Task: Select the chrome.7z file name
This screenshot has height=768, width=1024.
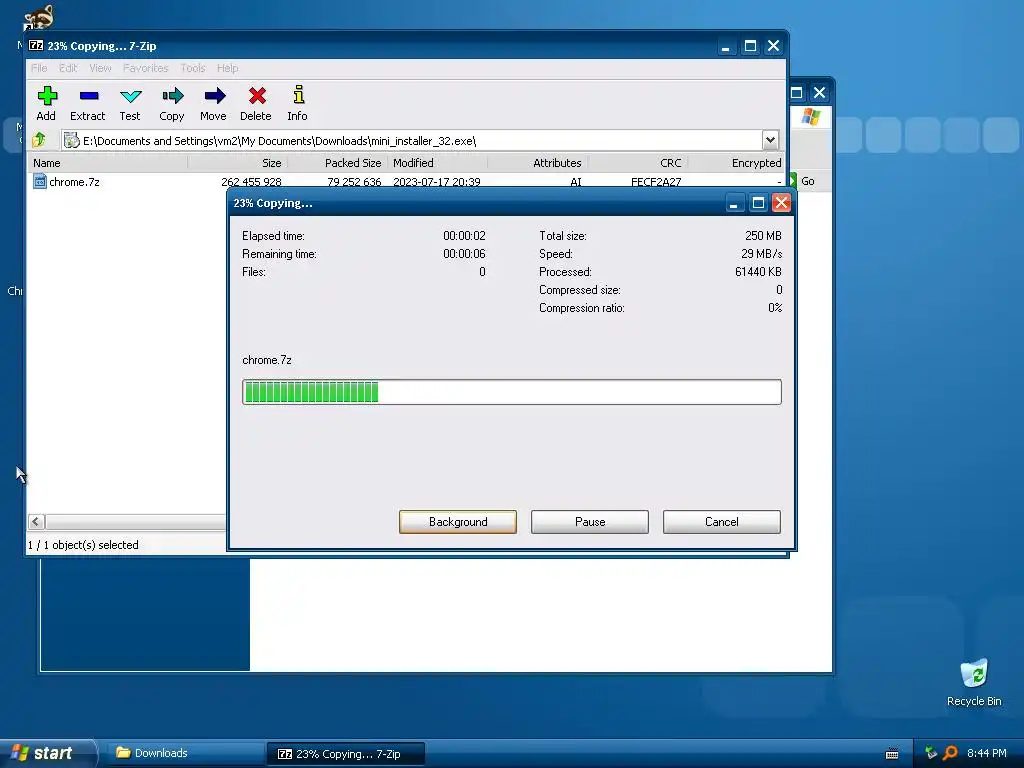Action: pos(74,182)
